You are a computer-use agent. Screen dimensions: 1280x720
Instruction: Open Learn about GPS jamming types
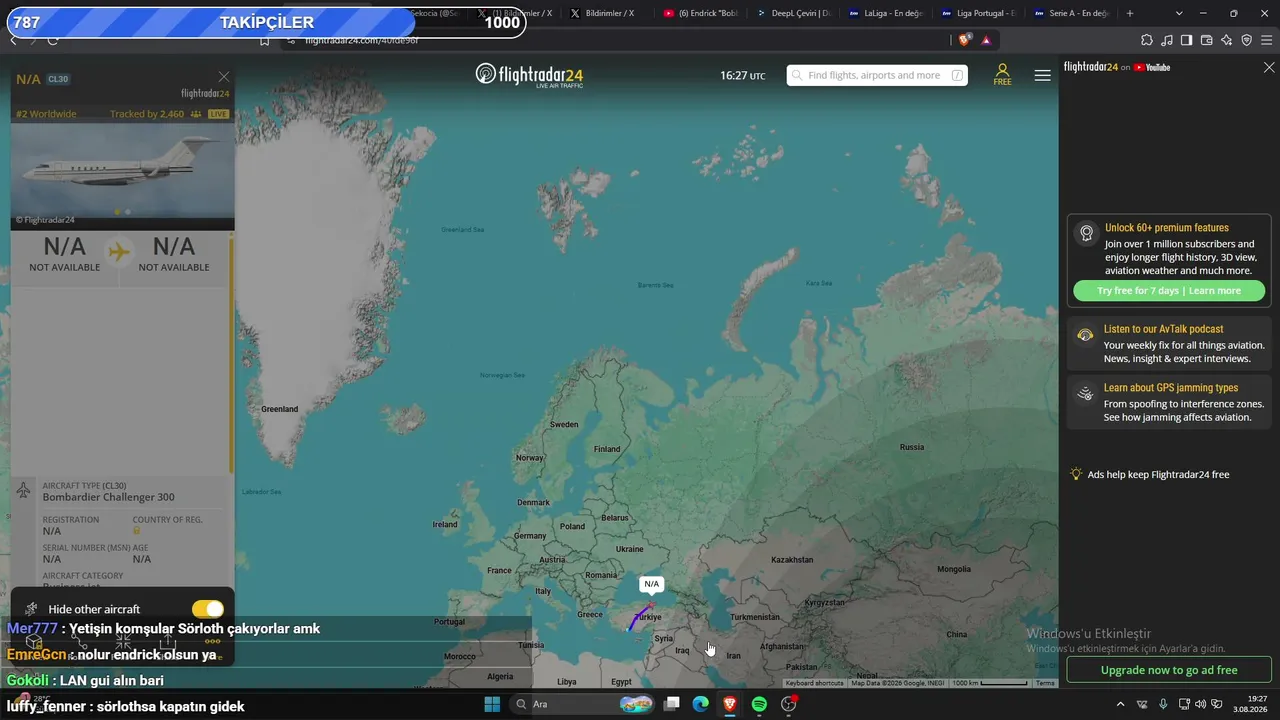(1169, 402)
